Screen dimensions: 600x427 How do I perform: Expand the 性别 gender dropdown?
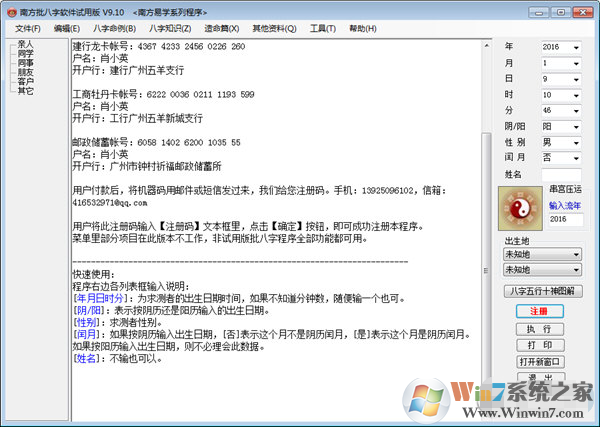pyautogui.click(x=576, y=143)
